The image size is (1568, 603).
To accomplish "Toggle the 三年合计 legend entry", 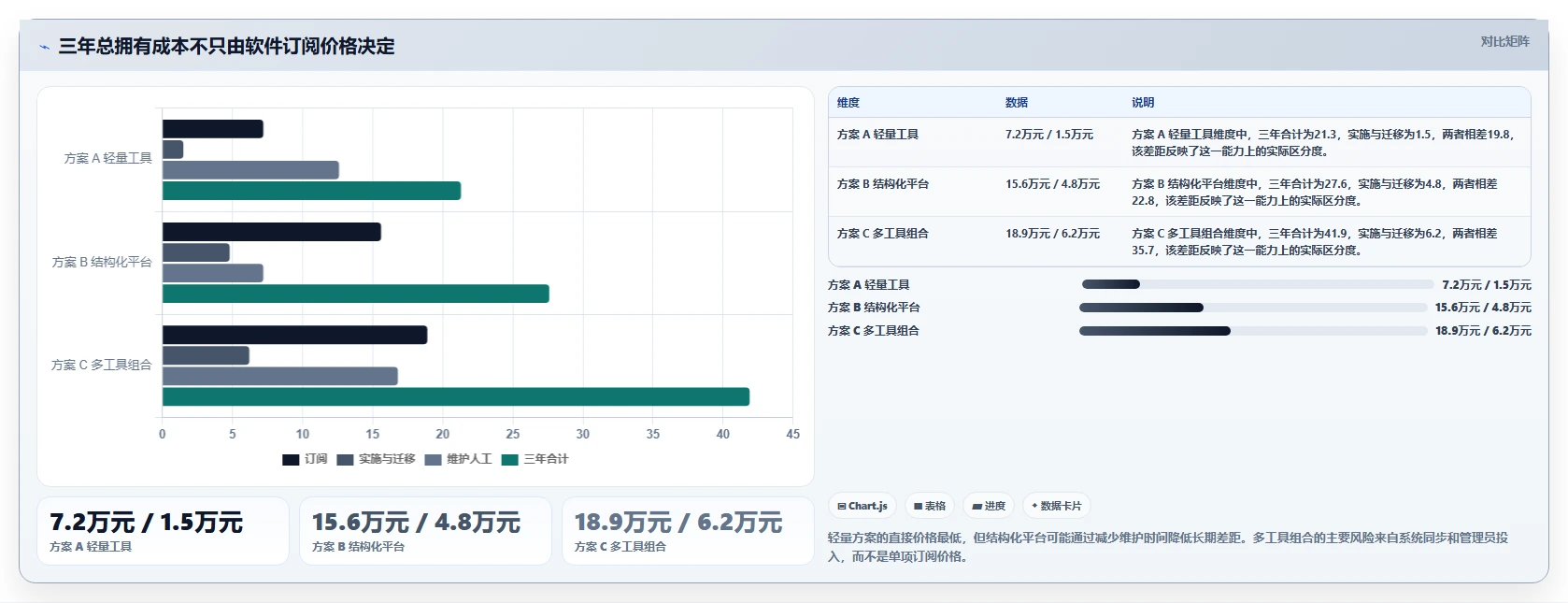I will [535, 459].
